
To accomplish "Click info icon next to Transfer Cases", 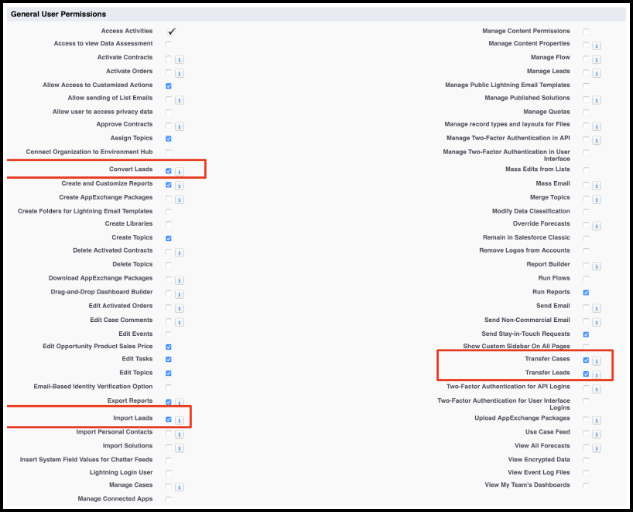I will tap(597, 361).
